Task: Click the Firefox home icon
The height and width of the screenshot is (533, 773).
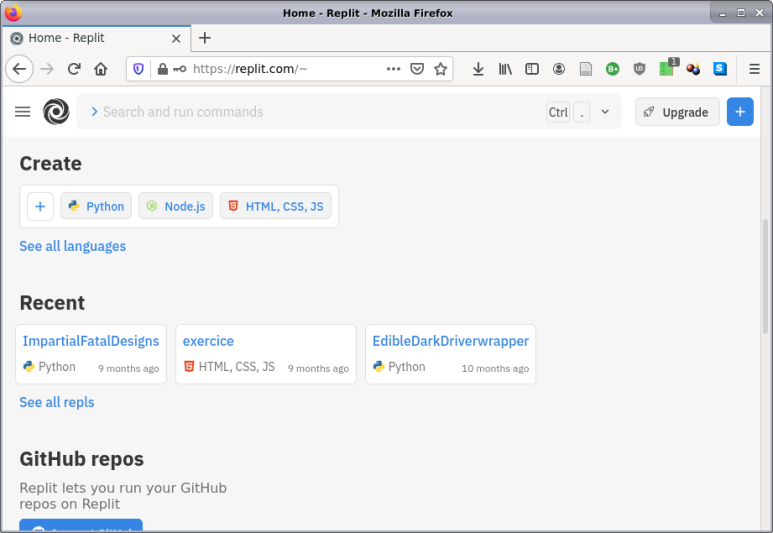Action: pyautogui.click(x=101, y=69)
